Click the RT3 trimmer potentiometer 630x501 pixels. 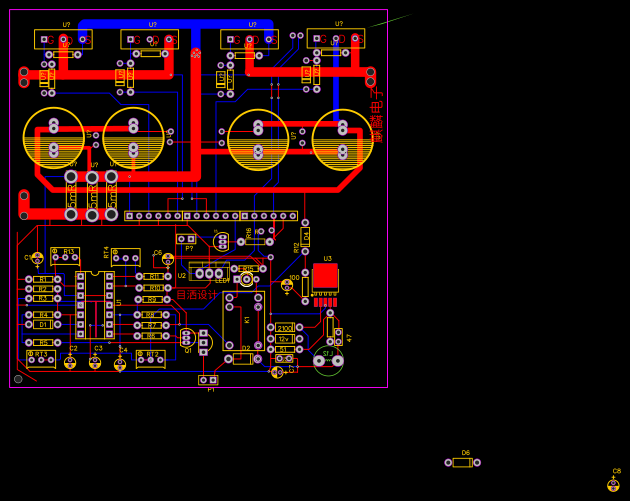pos(41,359)
